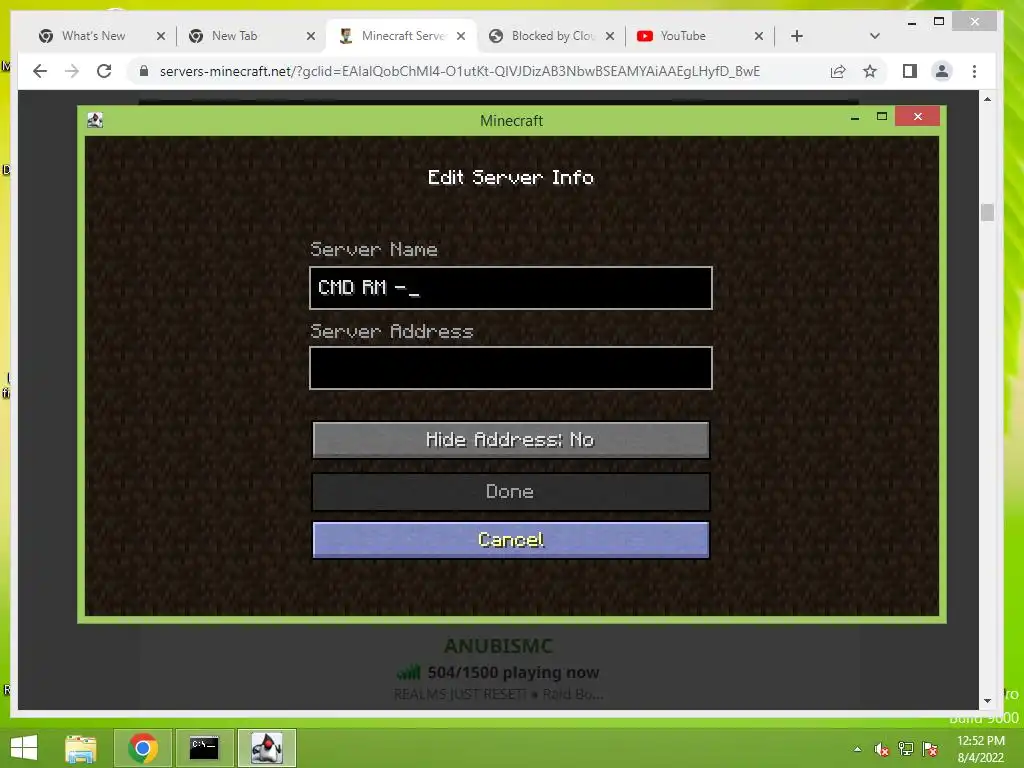Expand the tab search chevron
Screen dimensions: 1024x768
click(875, 36)
